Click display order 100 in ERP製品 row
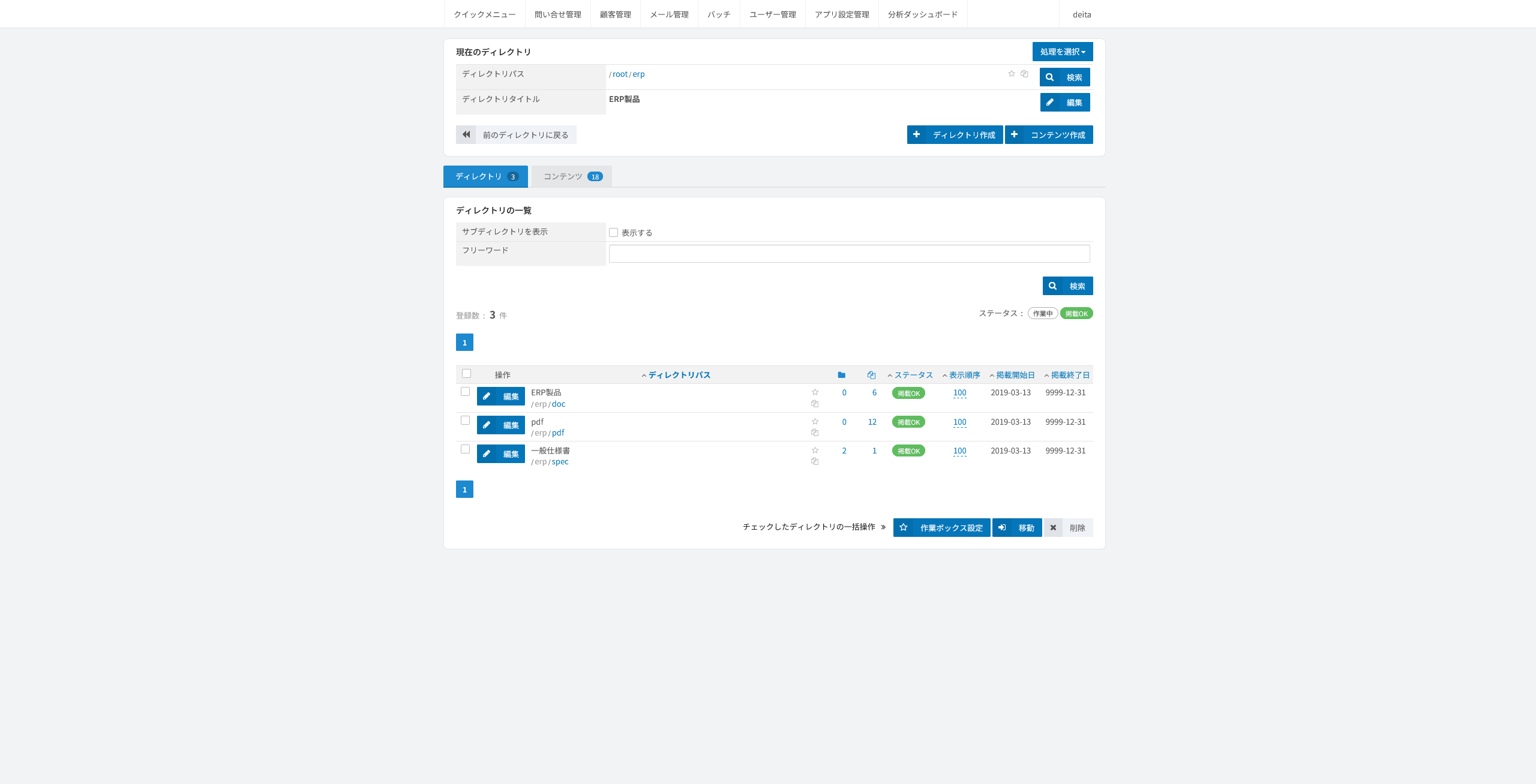 tap(960, 393)
